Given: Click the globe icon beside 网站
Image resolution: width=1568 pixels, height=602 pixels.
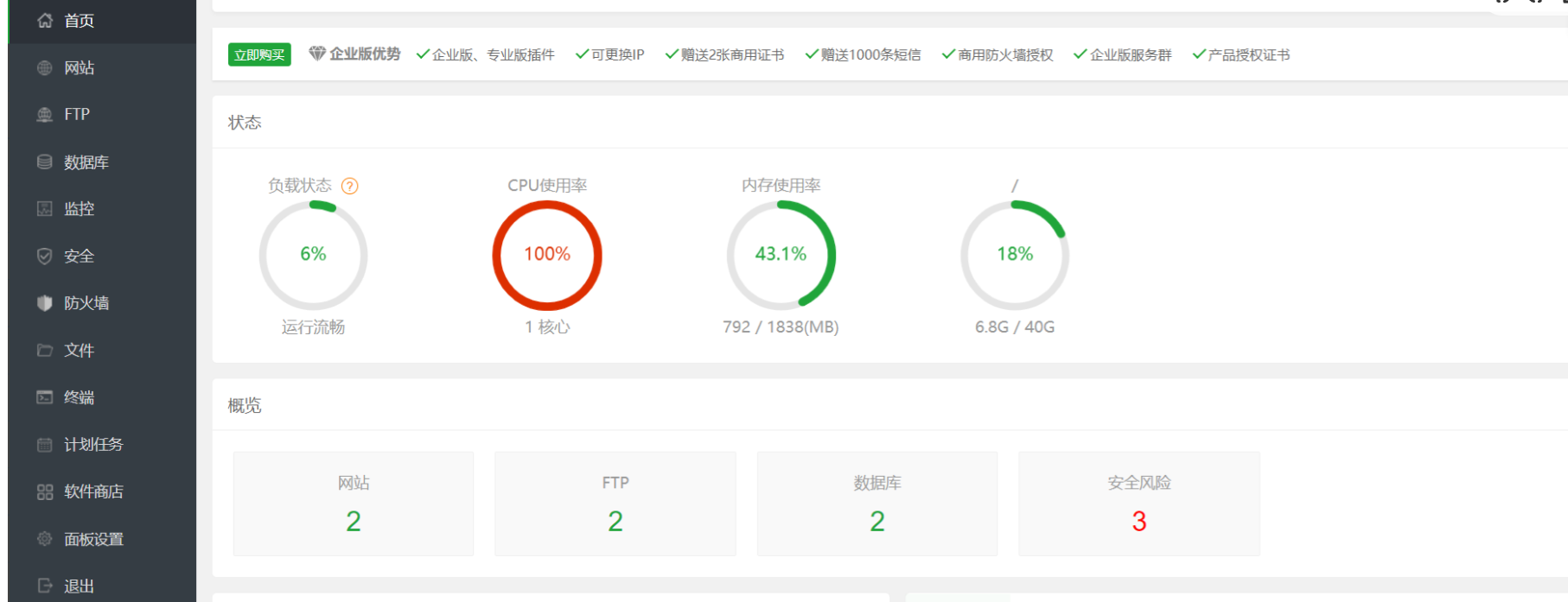Looking at the screenshot, I should 45,67.
